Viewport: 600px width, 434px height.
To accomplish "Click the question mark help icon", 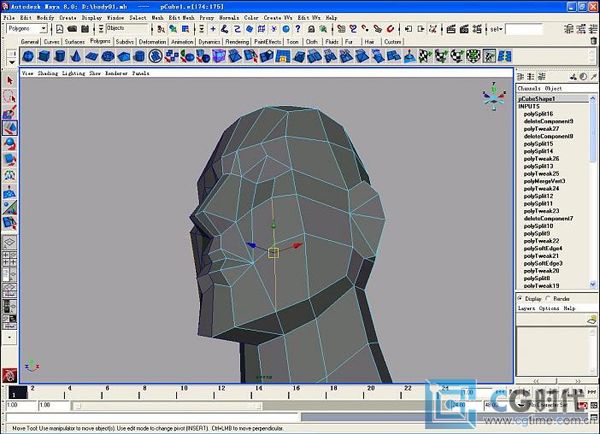I will click(x=298, y=29).
